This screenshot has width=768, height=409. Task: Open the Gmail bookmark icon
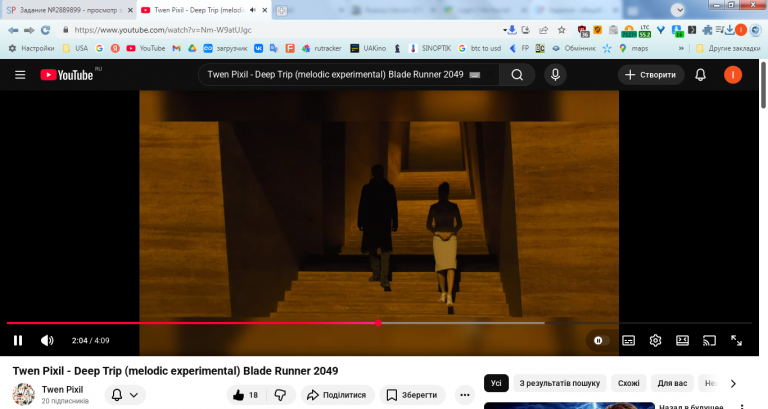coord(177,48)
